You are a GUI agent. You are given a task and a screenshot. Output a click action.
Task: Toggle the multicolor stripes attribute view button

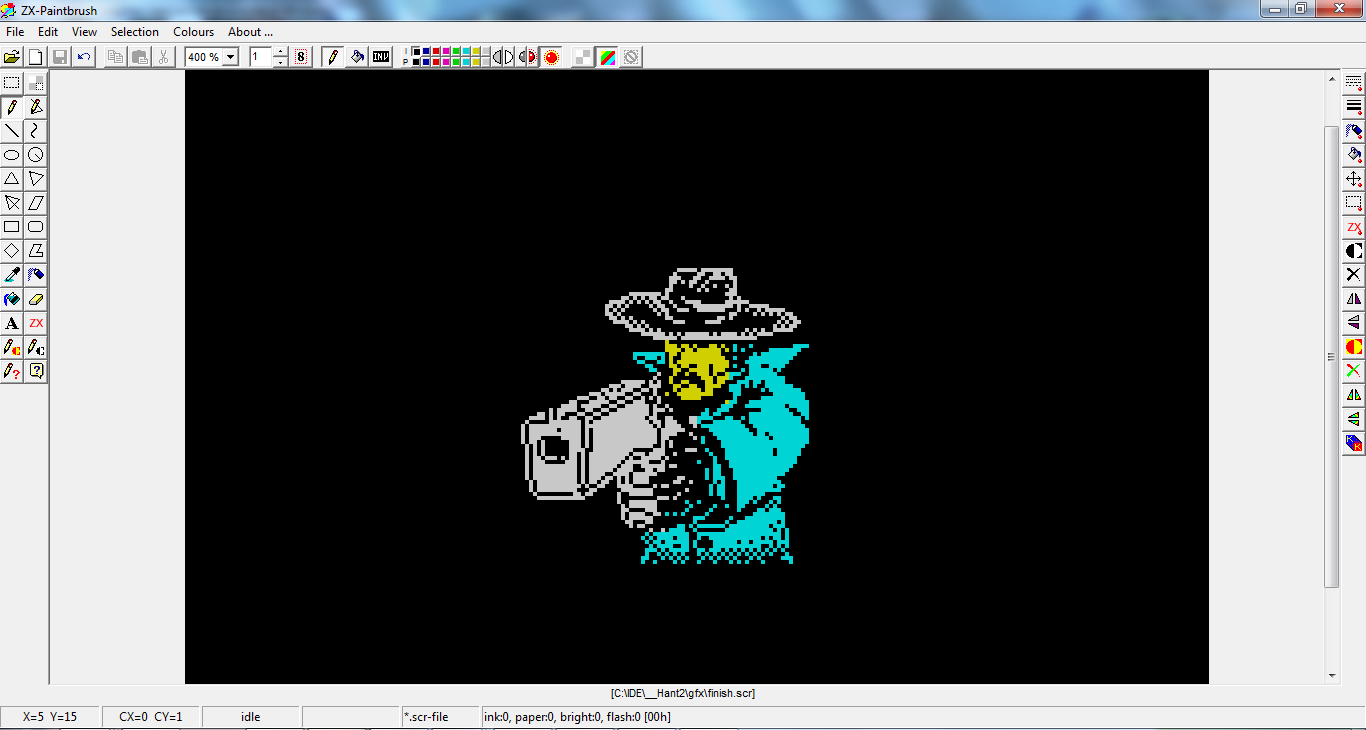[607, 57]
